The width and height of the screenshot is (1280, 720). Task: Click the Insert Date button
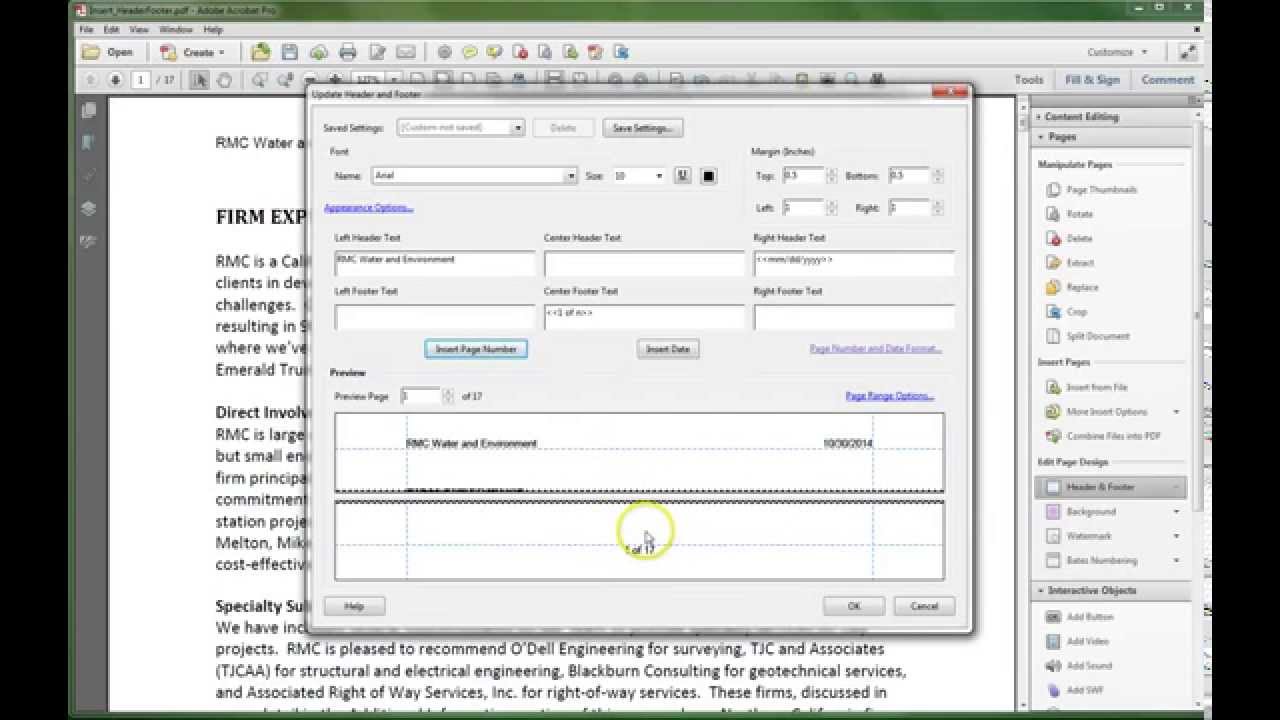click(667, 349)
